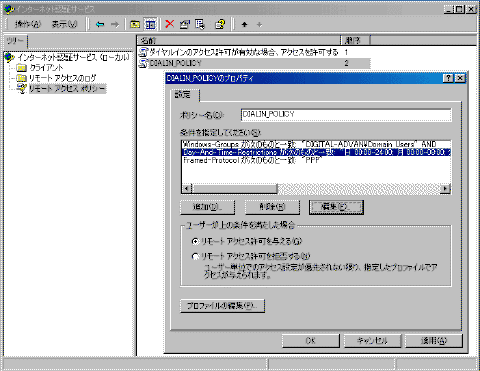Viewport: 480px width, 371px height.
Task: Click the grayed plus icon in toolbar
Action: click(x=259, y=24)
